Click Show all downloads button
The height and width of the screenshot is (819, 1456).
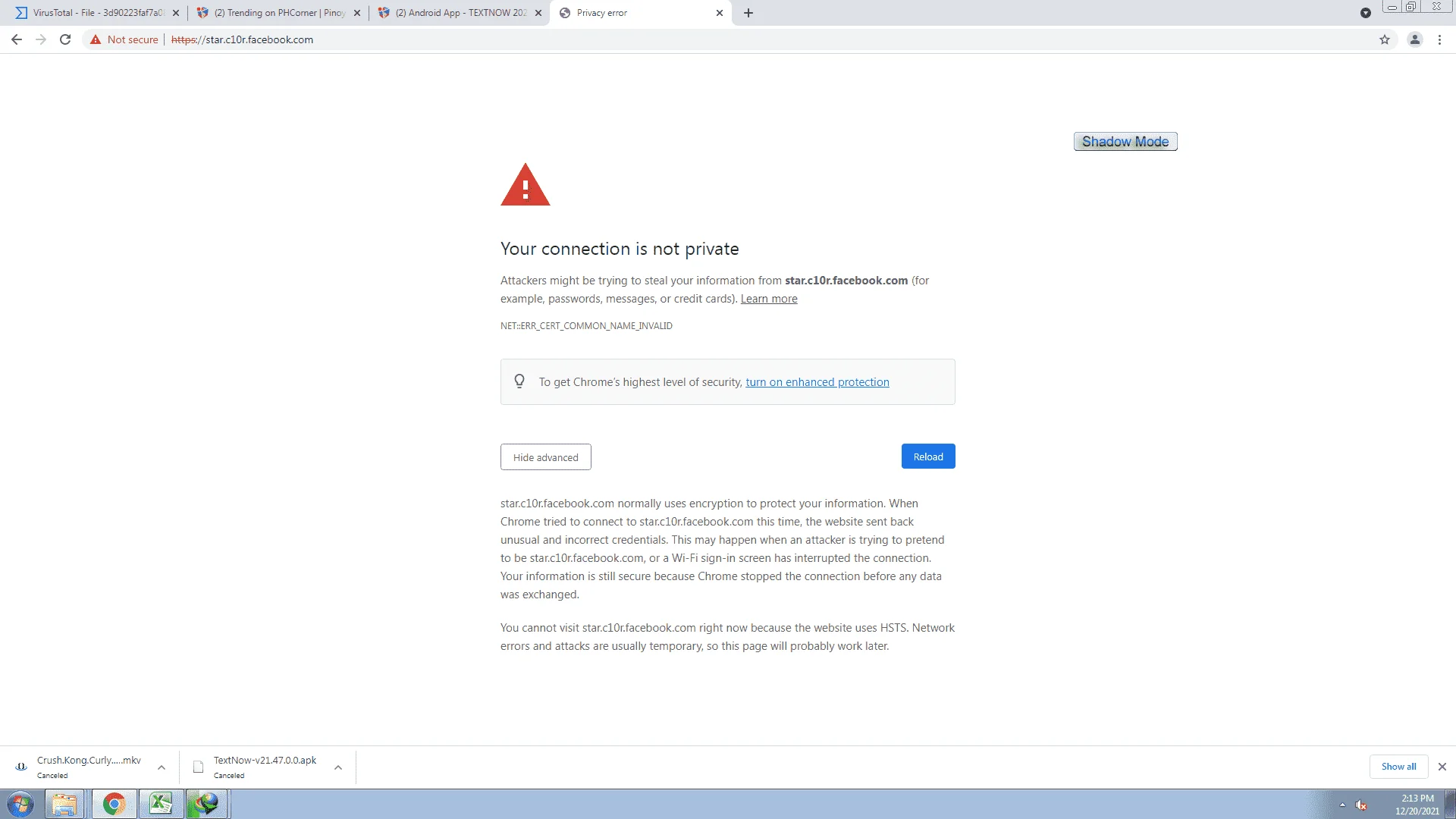tap(1398, 767)
